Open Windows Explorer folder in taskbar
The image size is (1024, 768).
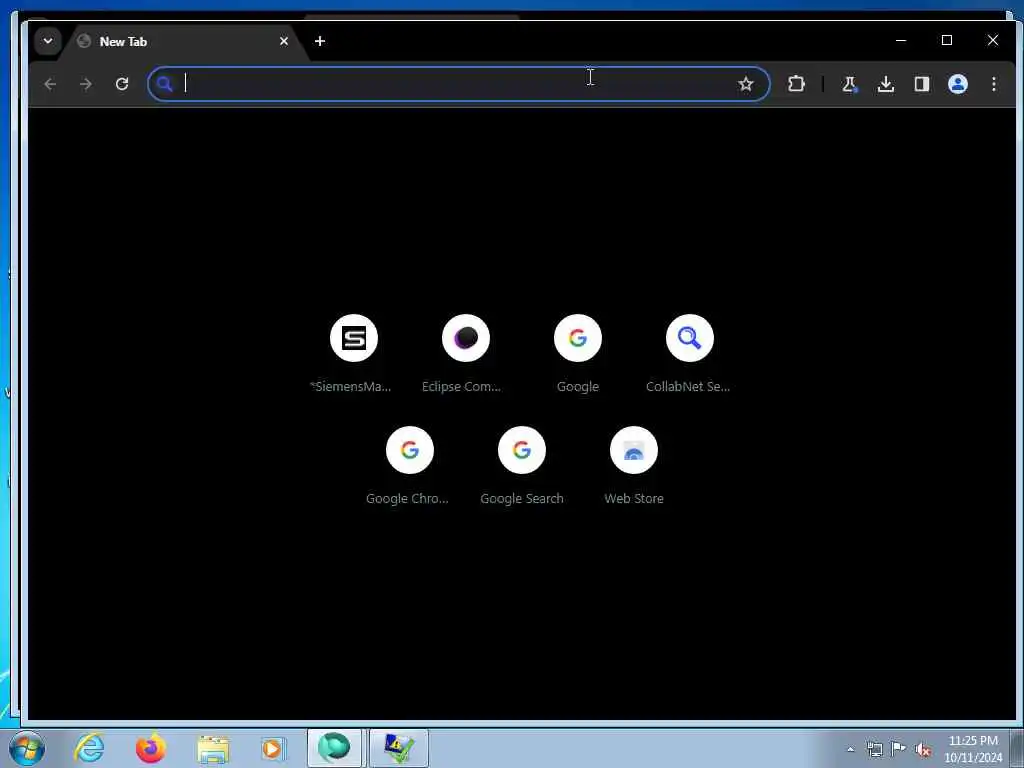(x=213, y=749)
